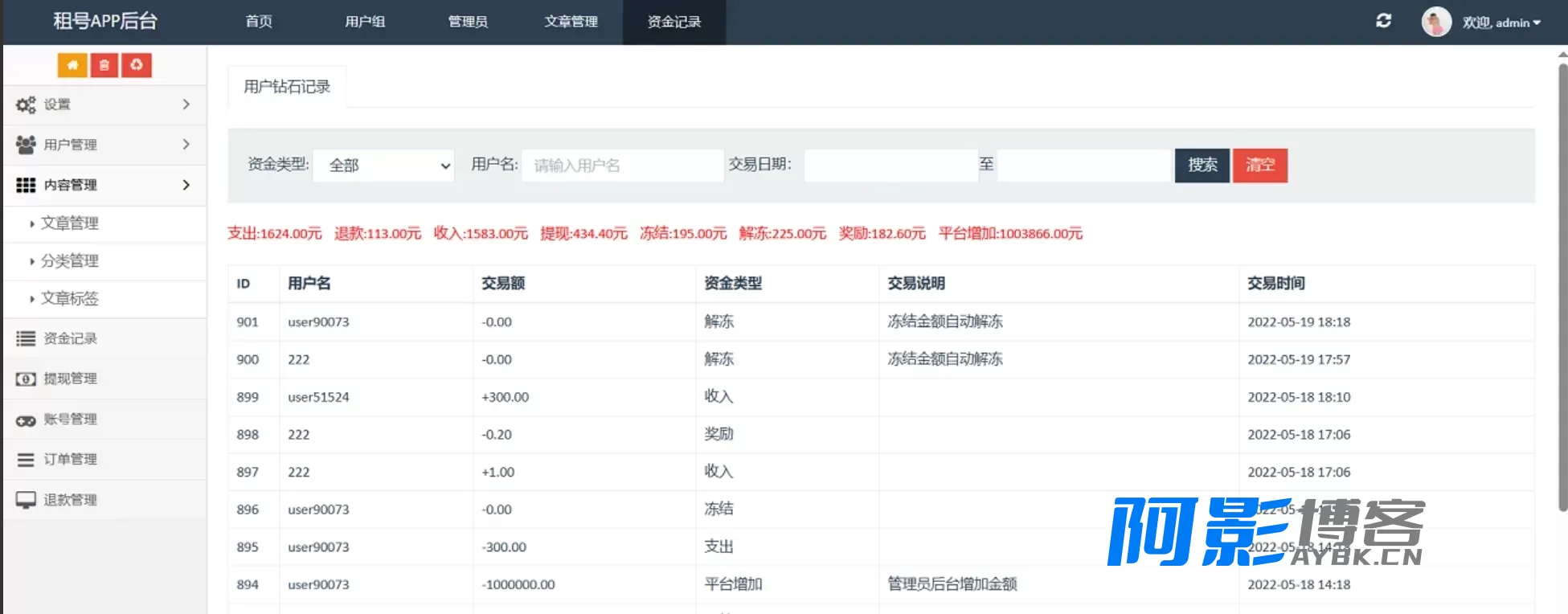Click the orange home icon button
Image resolution: width=1568 pixels, height=614 pixels.
coord(72,65)
